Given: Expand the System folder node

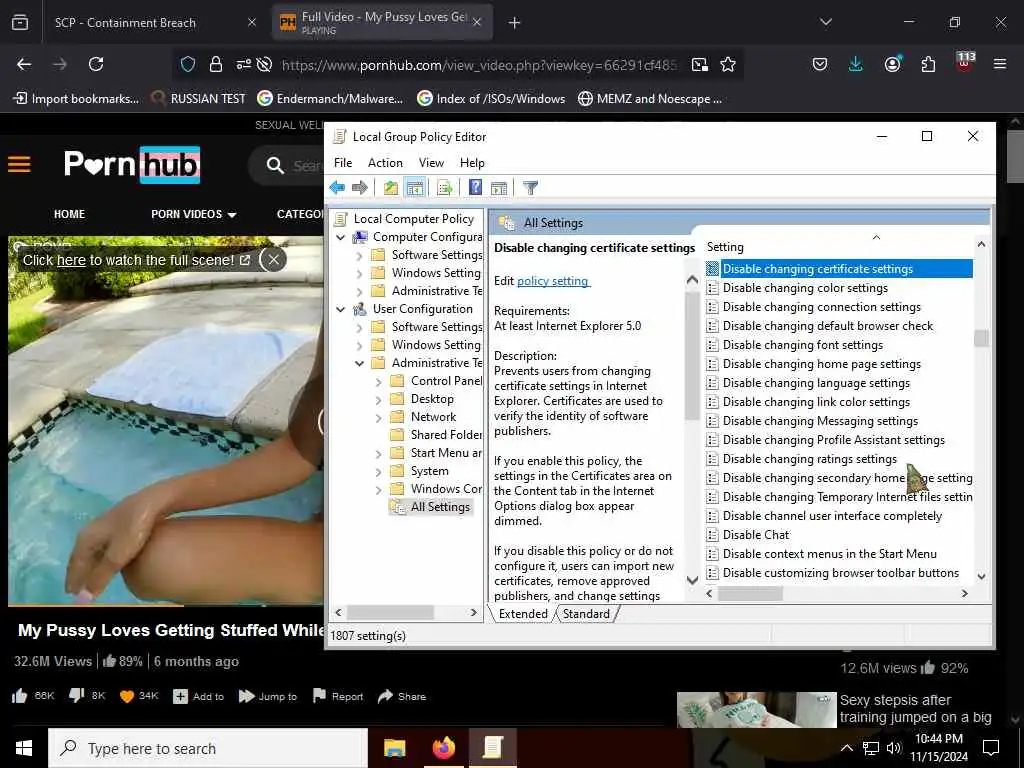Looking at the screenshot, I should point(379,472).
